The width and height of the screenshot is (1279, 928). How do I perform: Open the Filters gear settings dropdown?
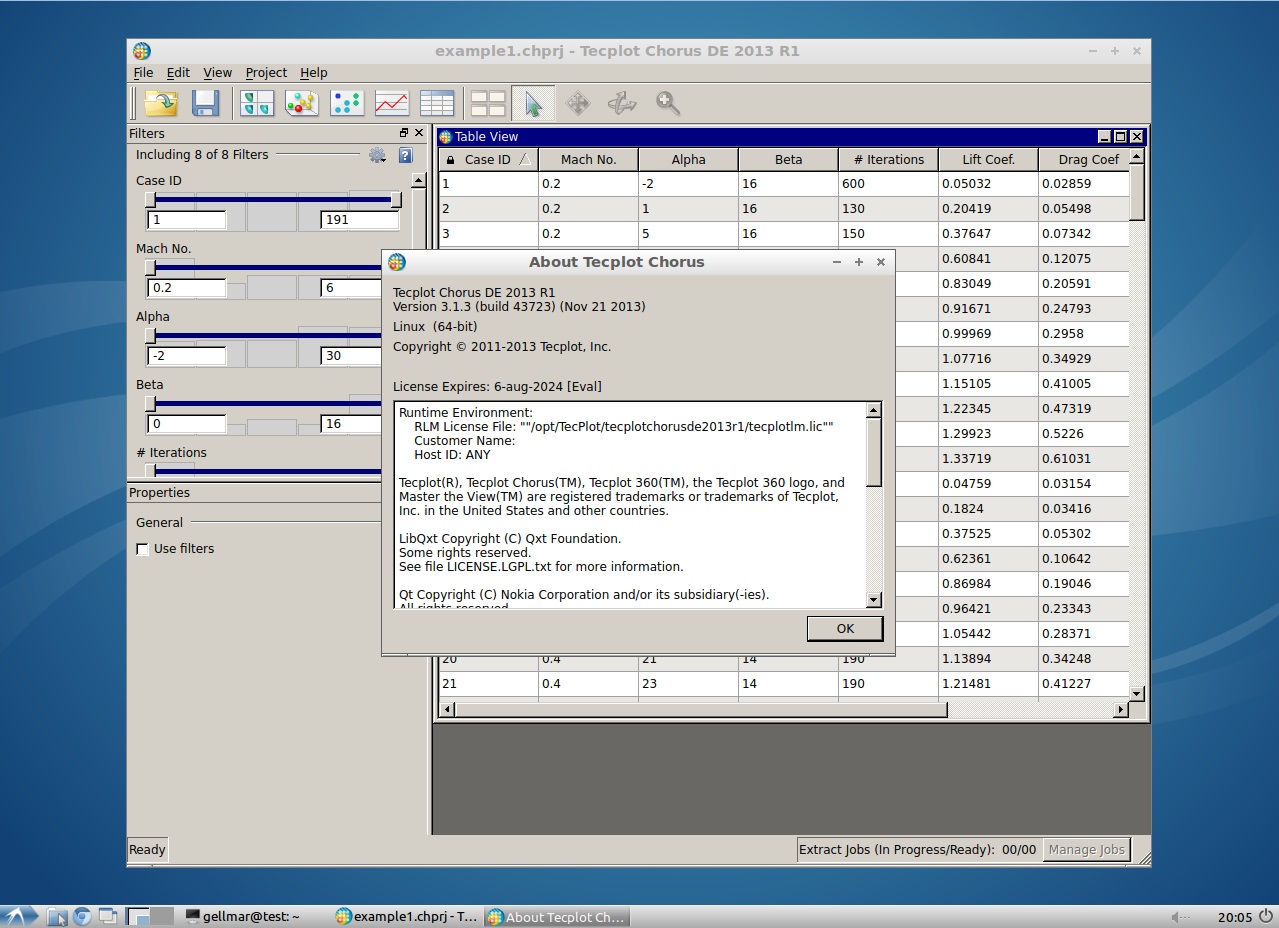pyautogui.click(x=377, y=155)
